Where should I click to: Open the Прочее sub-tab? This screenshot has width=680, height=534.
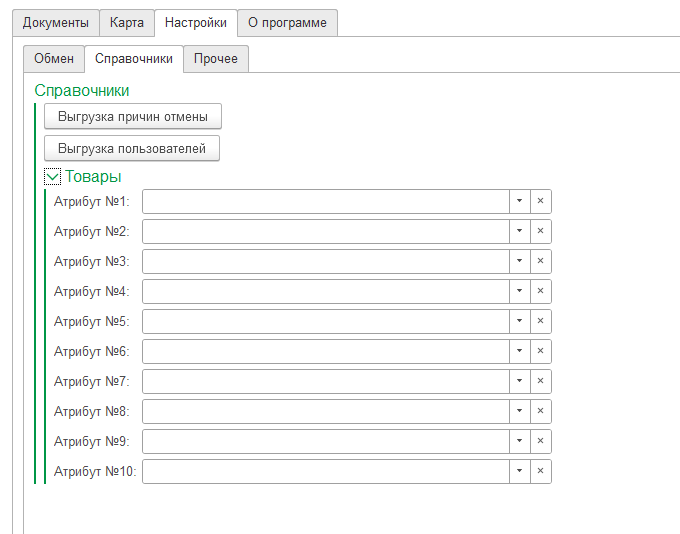point(216,59)
